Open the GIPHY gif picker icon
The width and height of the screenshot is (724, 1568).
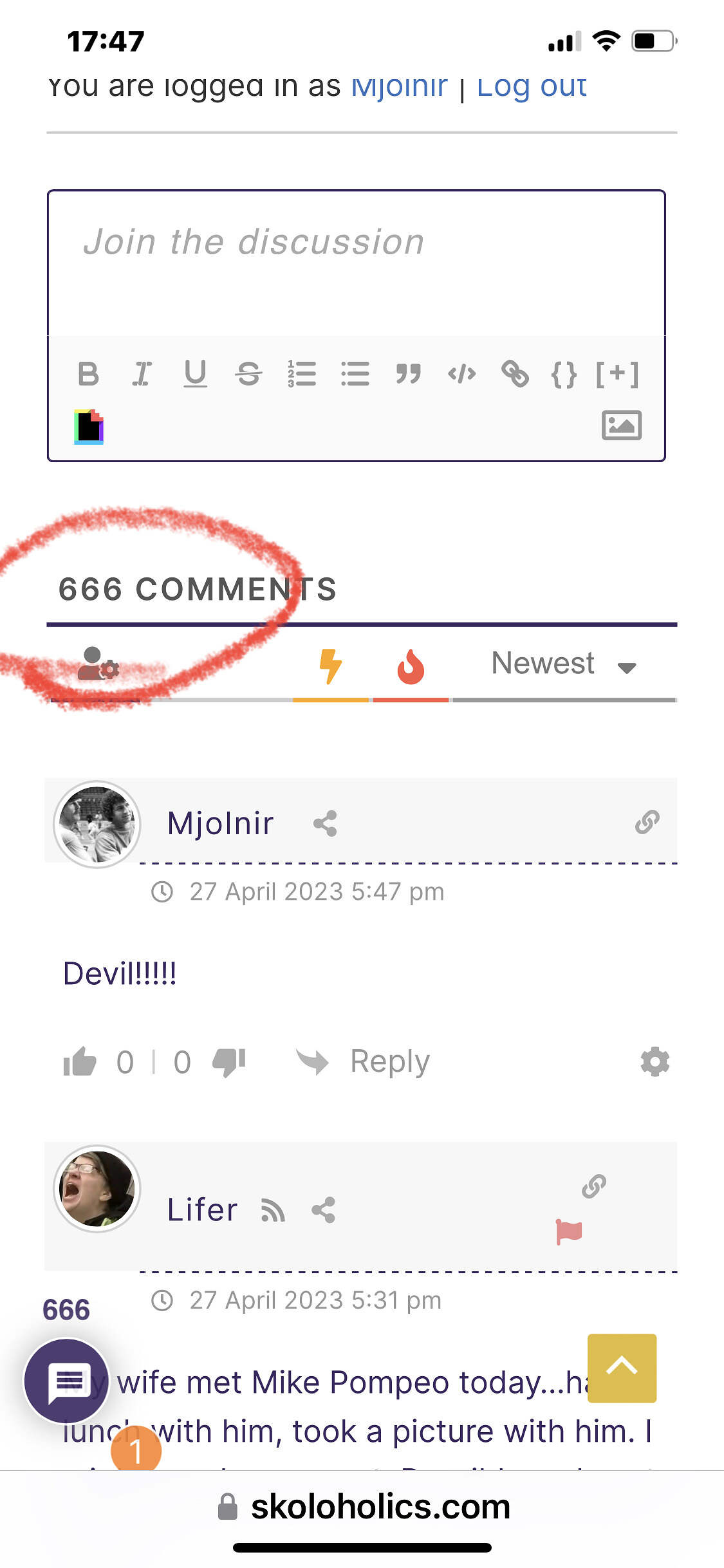[89, 426]
